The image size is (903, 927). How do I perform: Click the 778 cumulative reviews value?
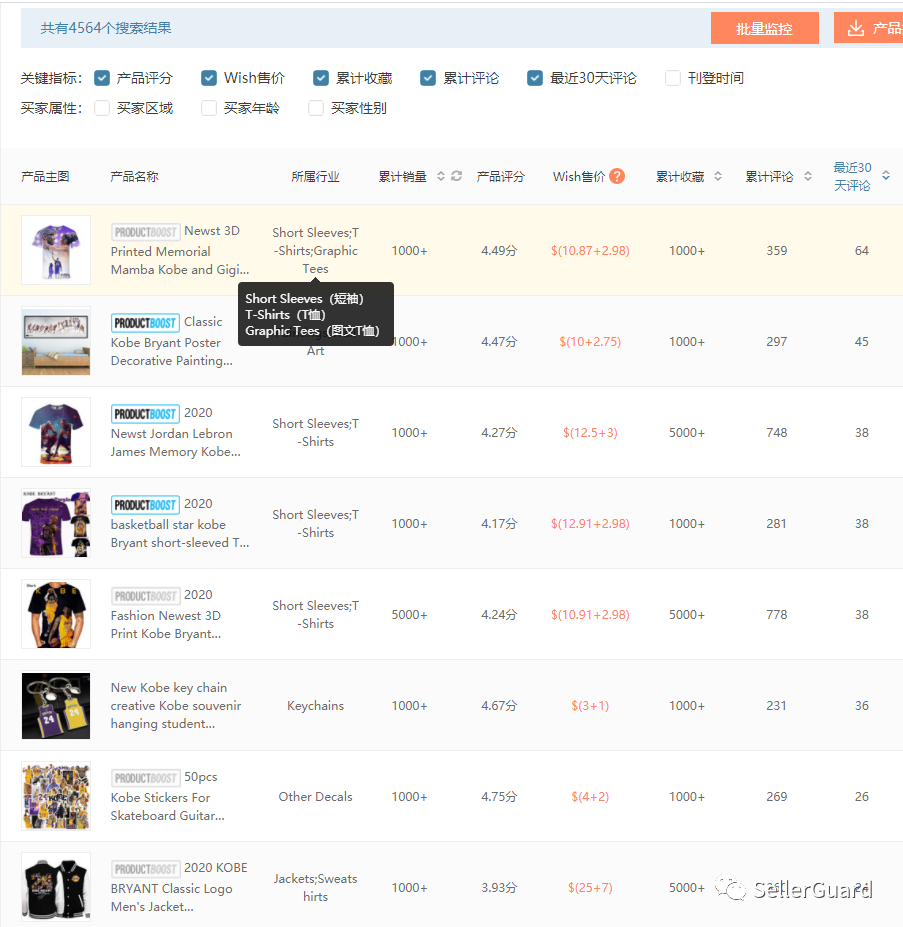point(776,615)
